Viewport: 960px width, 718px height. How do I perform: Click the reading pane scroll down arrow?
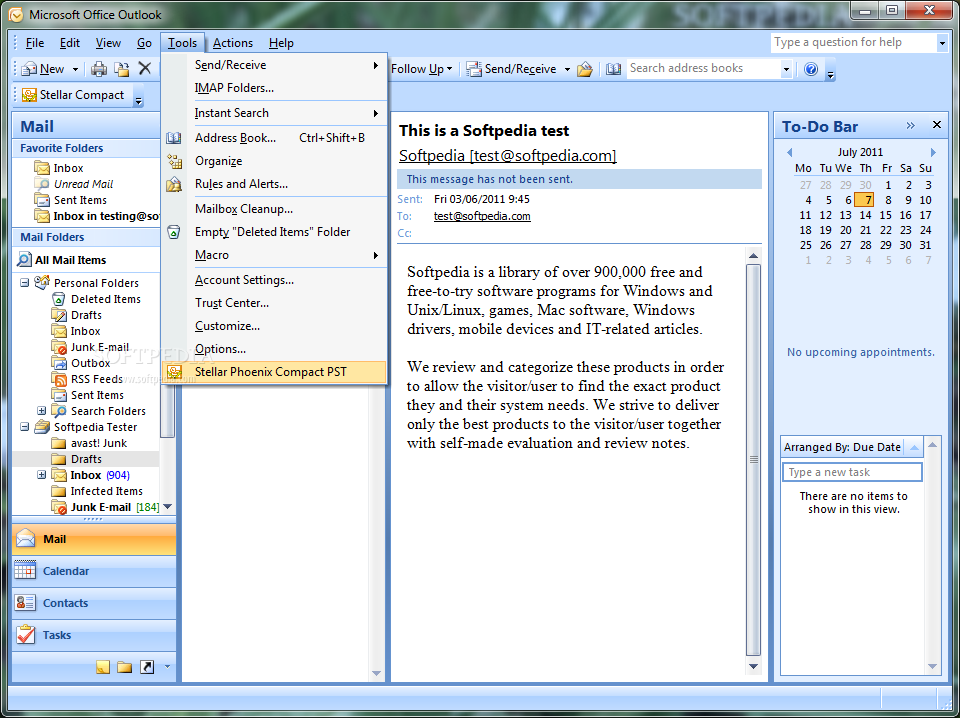tap(753, 667)
